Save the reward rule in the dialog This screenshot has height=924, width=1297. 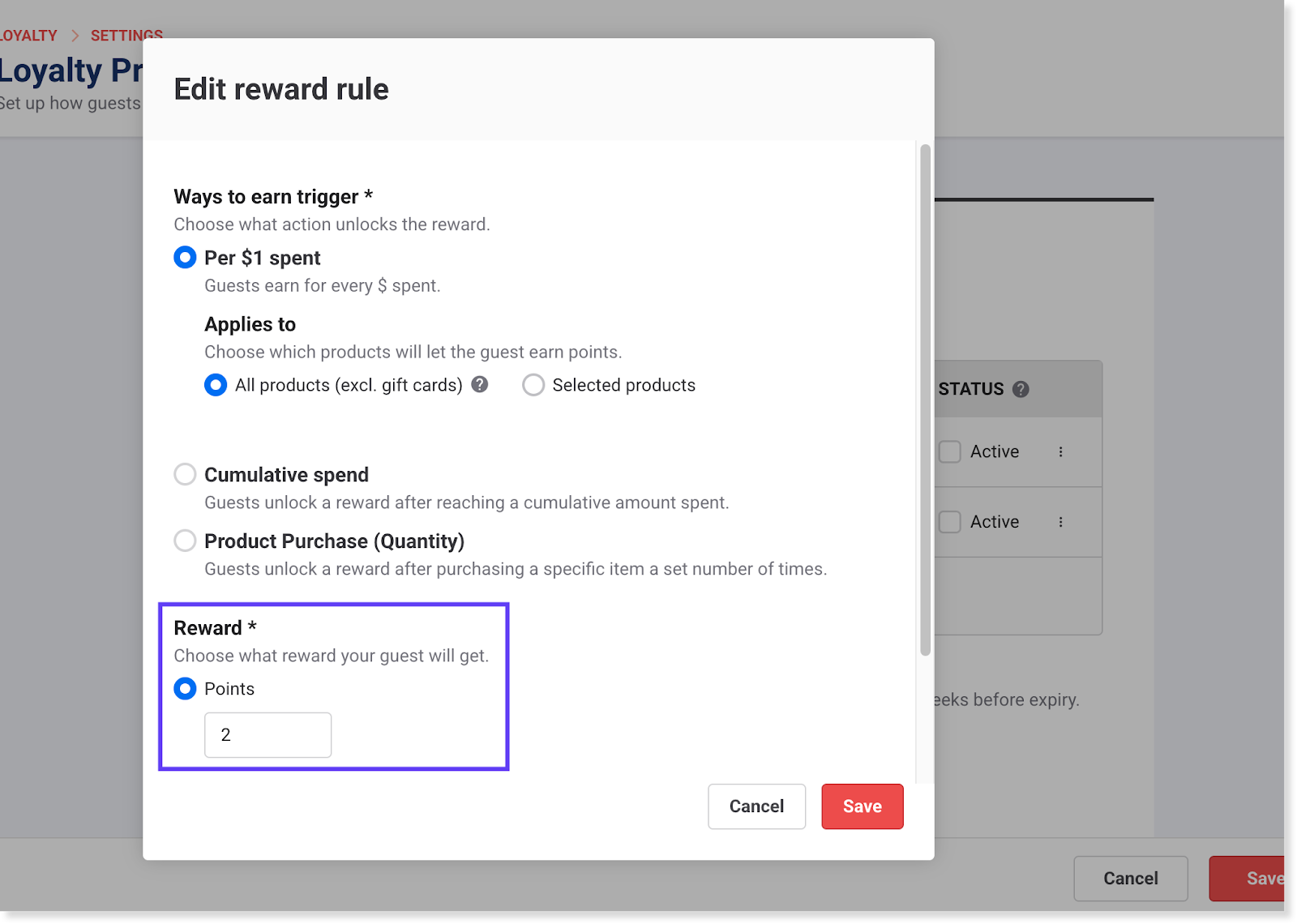(862, 806)
